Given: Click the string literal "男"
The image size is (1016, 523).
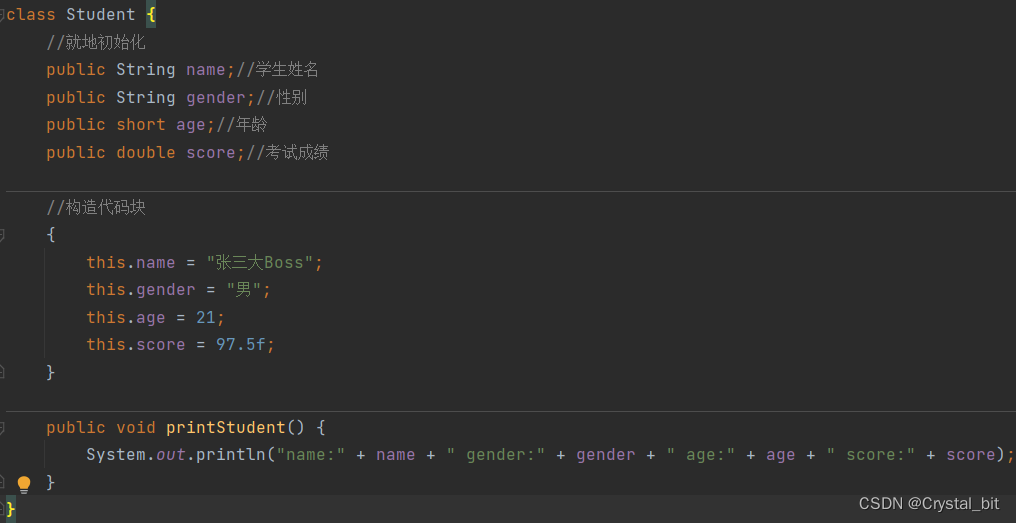Looking at the screenshot, I should pyautogui.click(x=244, y=290).
